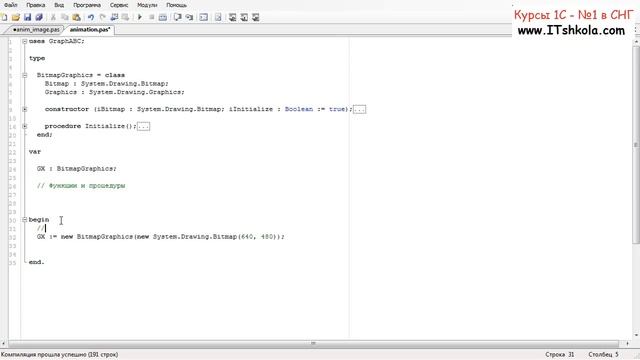Open the Модули menu
Image resolution: width=640 pixels, height=360 pixels.
[147, 5]
